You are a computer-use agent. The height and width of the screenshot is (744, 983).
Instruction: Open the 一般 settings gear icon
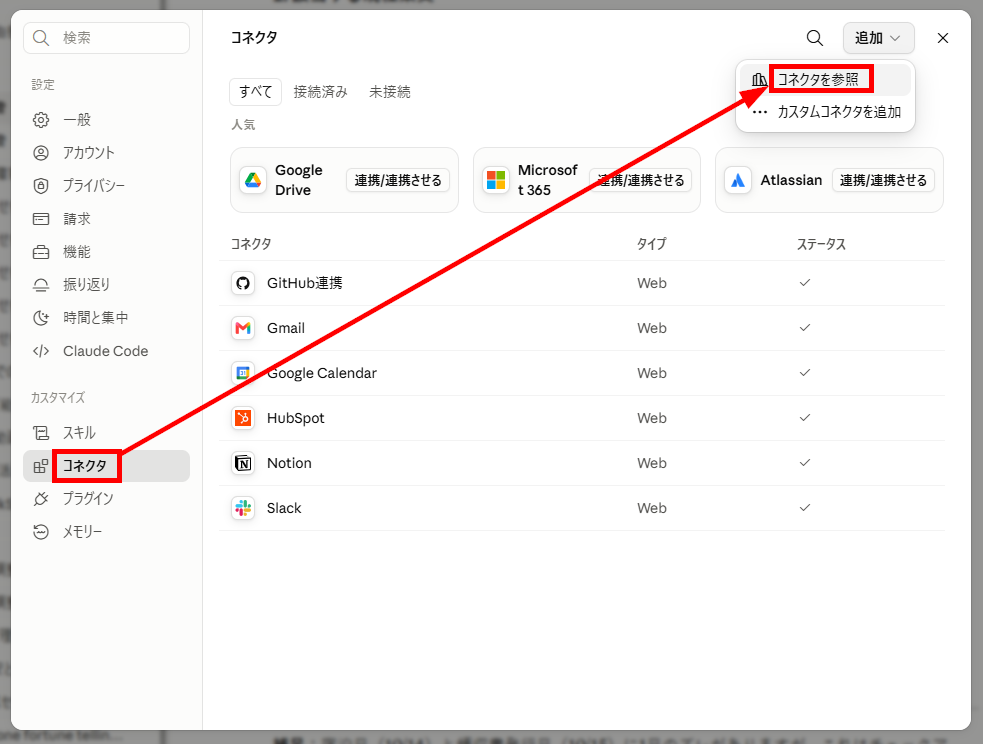click(41, 120)
